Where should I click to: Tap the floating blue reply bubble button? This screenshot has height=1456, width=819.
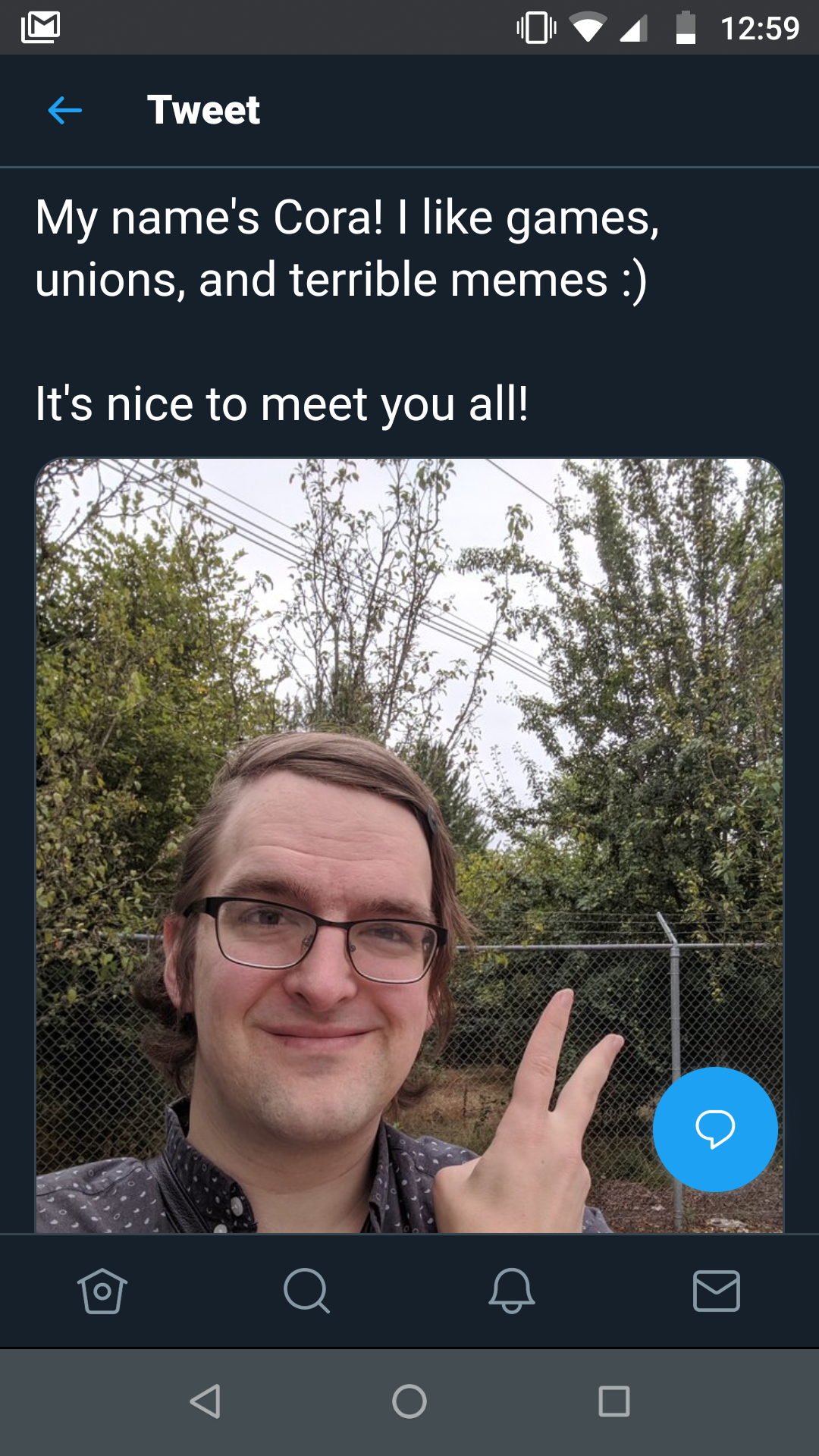point(715,1129)
